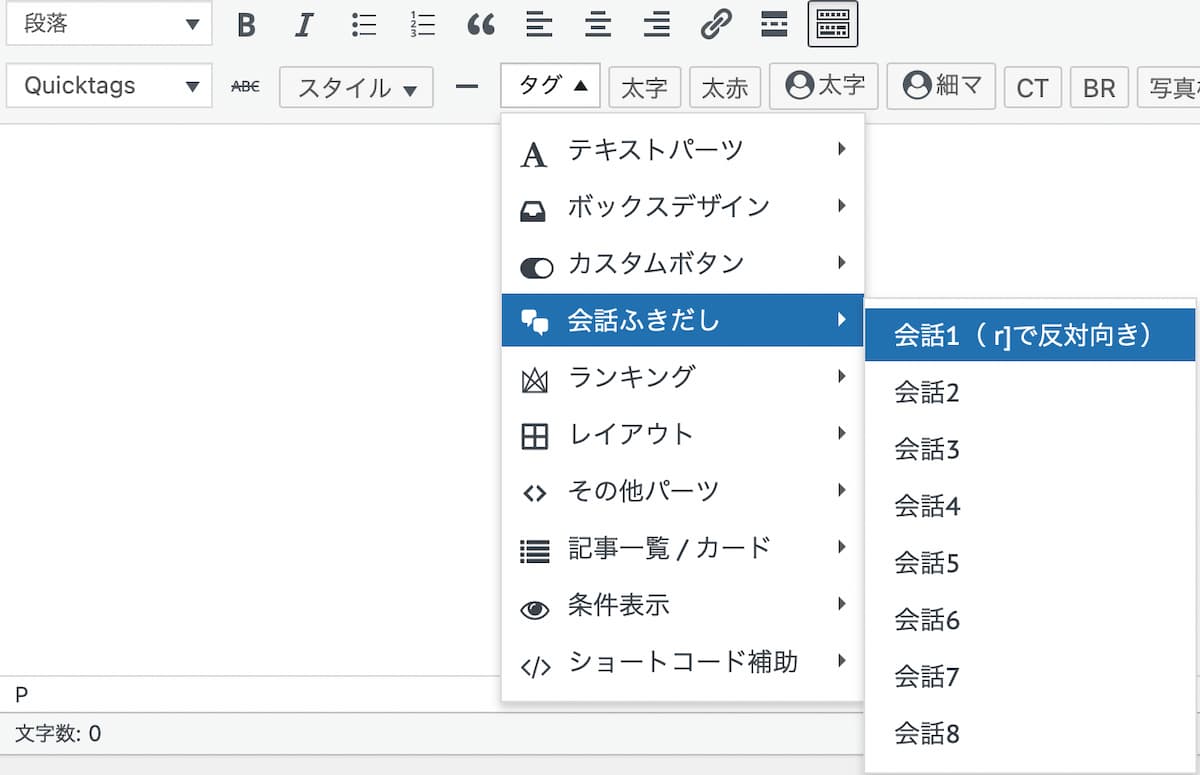Viewport: 1200px width, 775px height.
Task: Select 会話7 from the submenu
Action: click(x=1030, y=678)
